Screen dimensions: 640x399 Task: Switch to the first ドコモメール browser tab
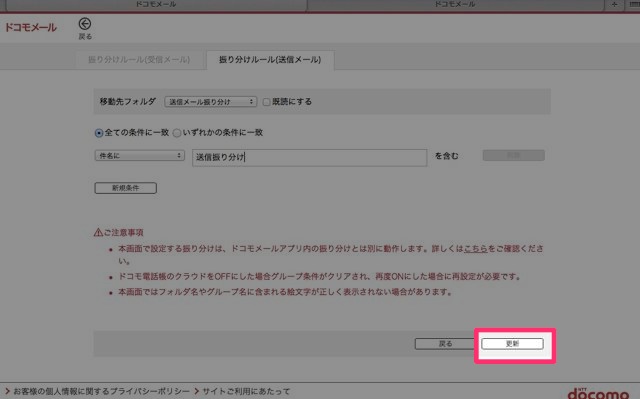pos(156,4)
